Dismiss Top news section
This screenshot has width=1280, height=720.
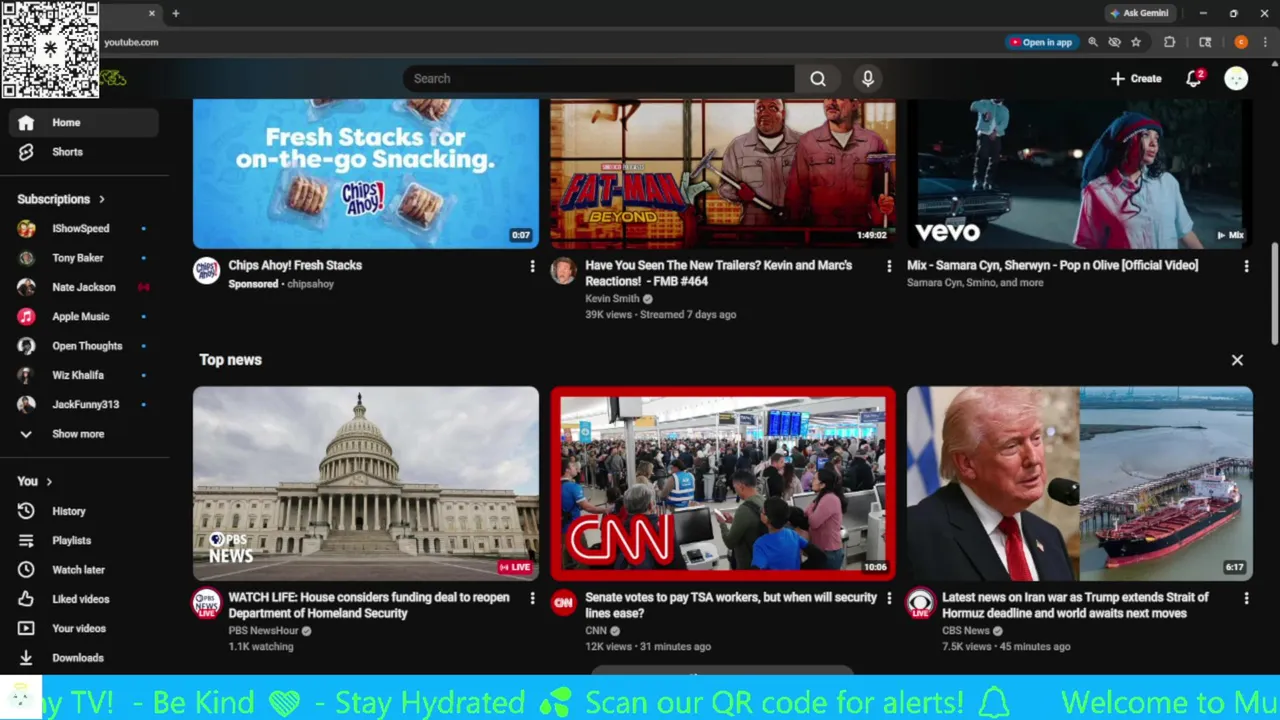coord(1237,360)
